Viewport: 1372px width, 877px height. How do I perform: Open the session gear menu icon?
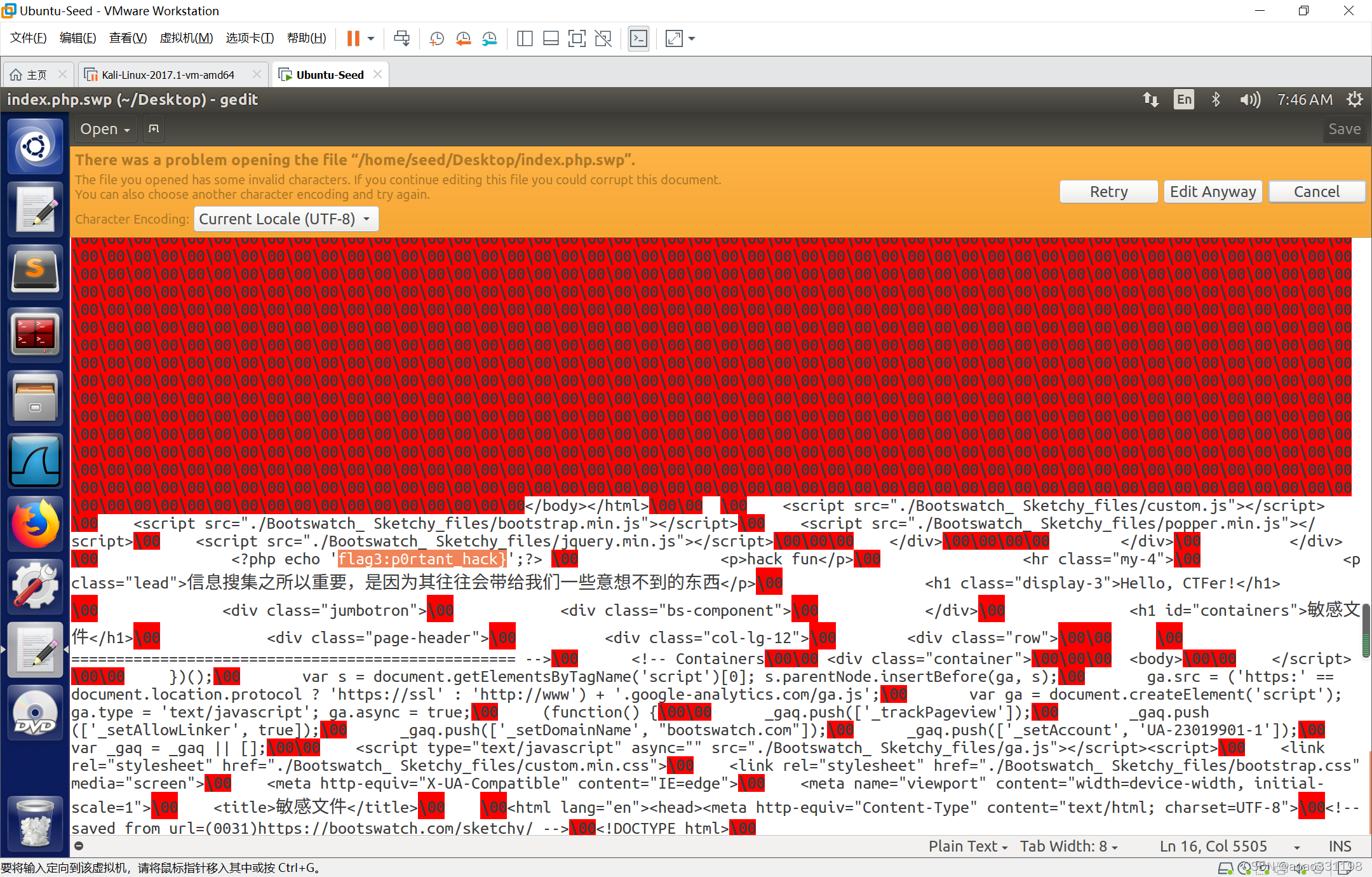pos(1354,100)
